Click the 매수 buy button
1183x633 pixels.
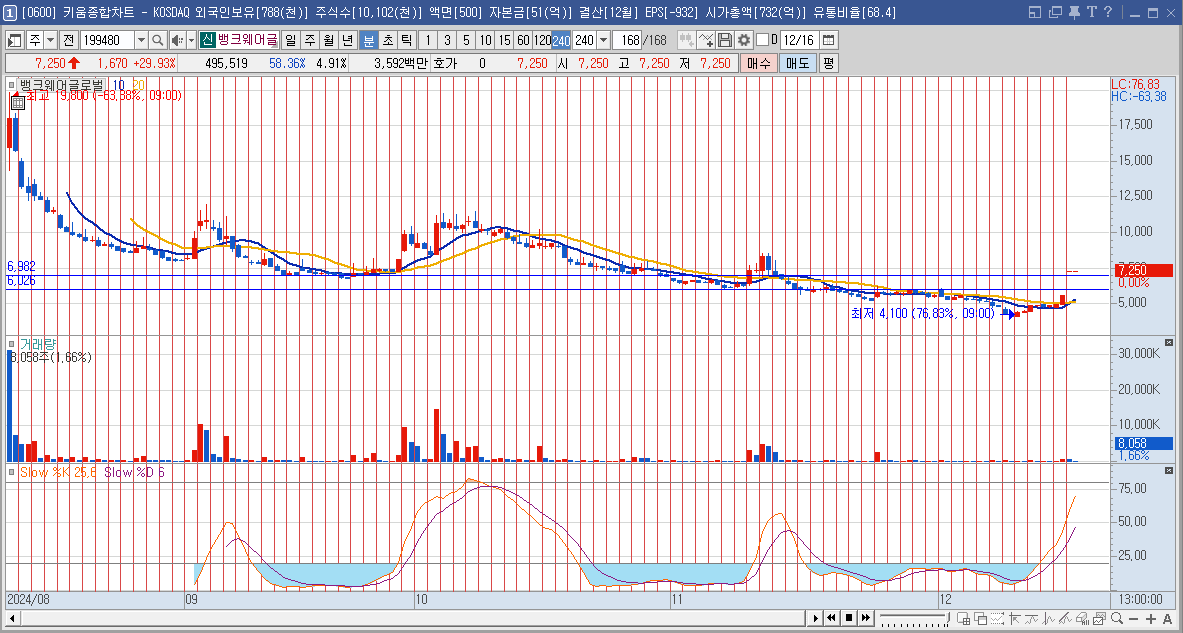tap(757, 63)
